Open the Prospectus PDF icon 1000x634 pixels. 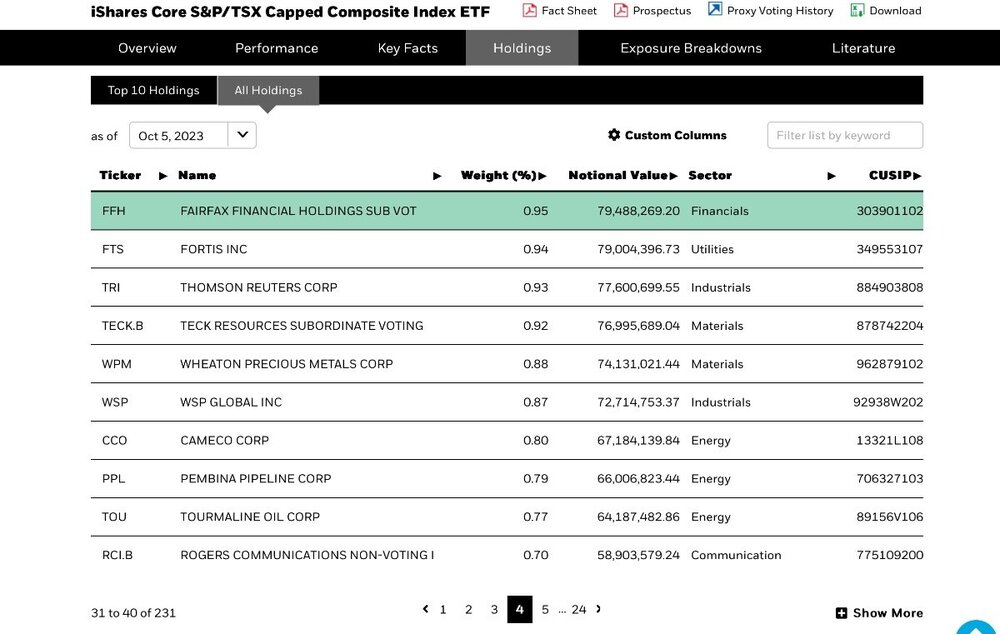click(621, 10)
